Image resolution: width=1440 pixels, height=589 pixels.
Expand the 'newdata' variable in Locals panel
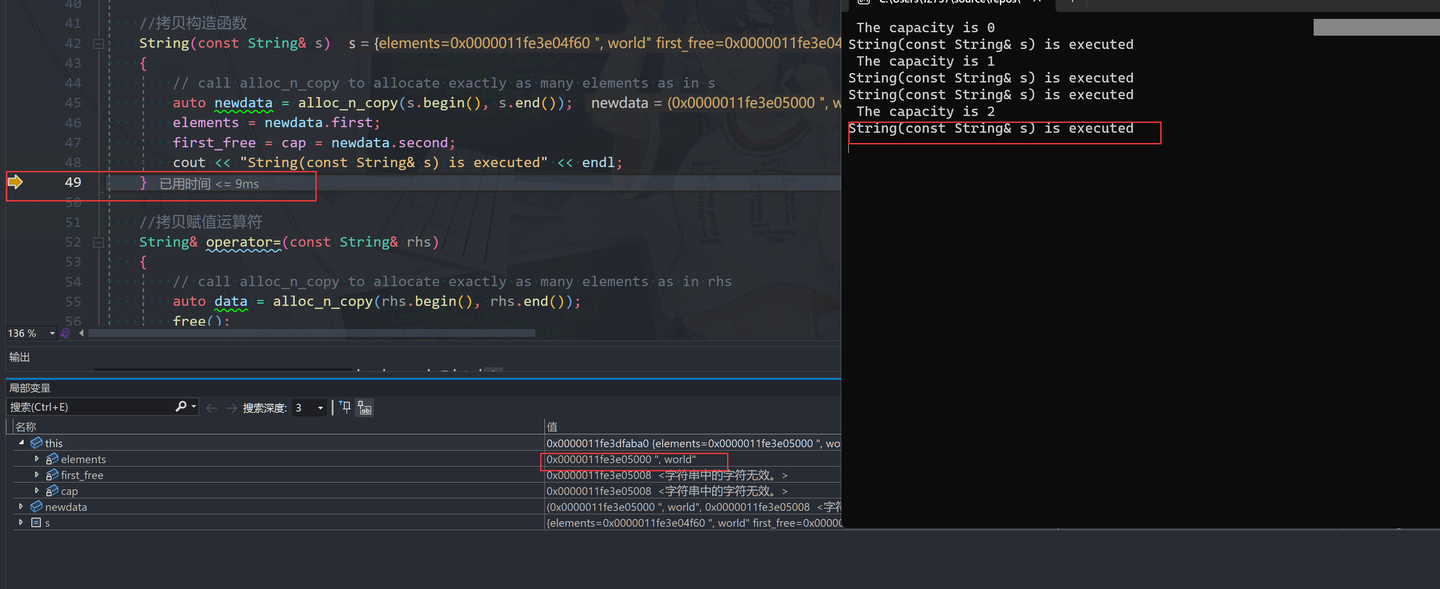click(x=21, y=506)
